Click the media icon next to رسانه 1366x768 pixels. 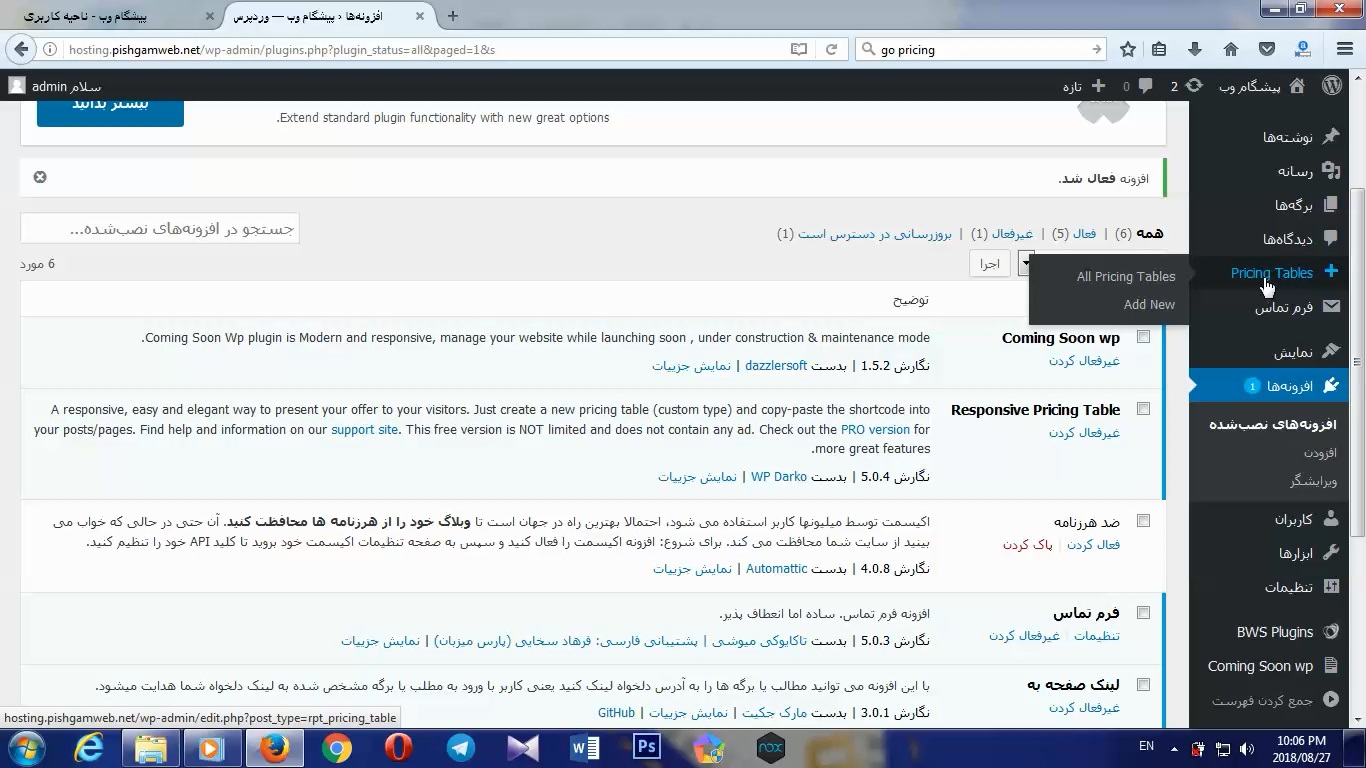[x=1331, y=171]
